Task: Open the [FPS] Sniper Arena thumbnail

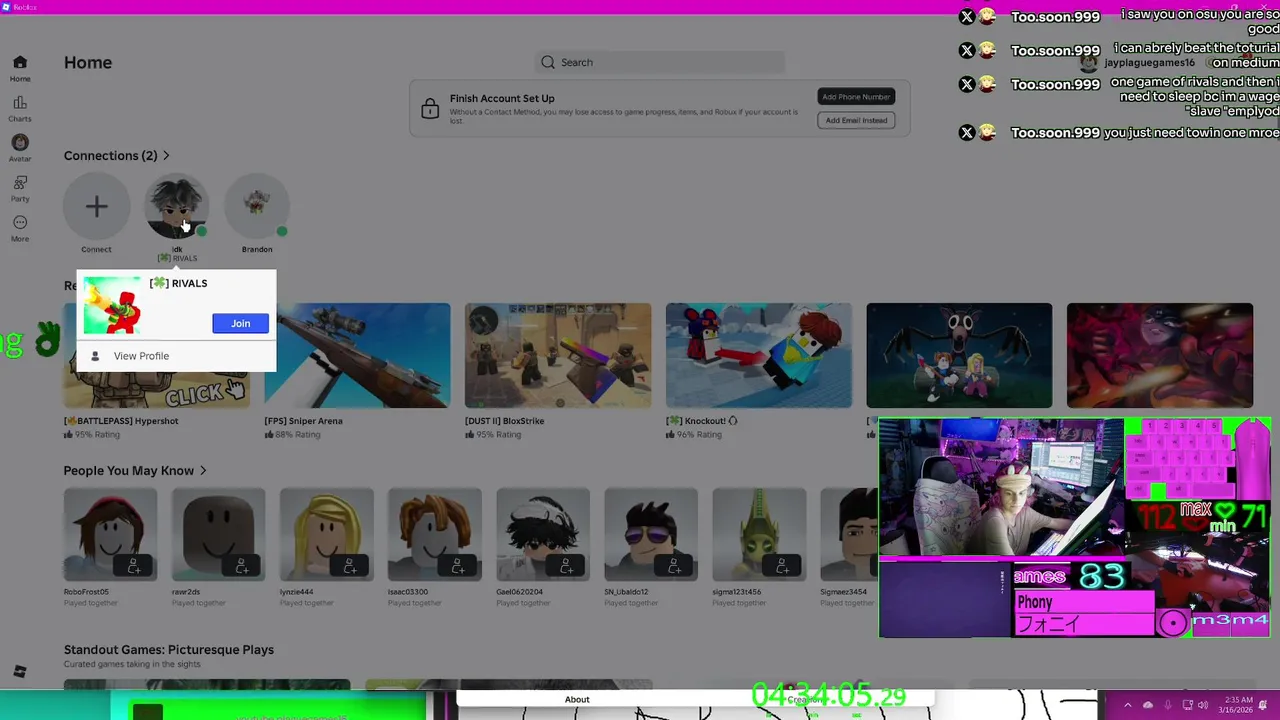Action: [357, 356]
